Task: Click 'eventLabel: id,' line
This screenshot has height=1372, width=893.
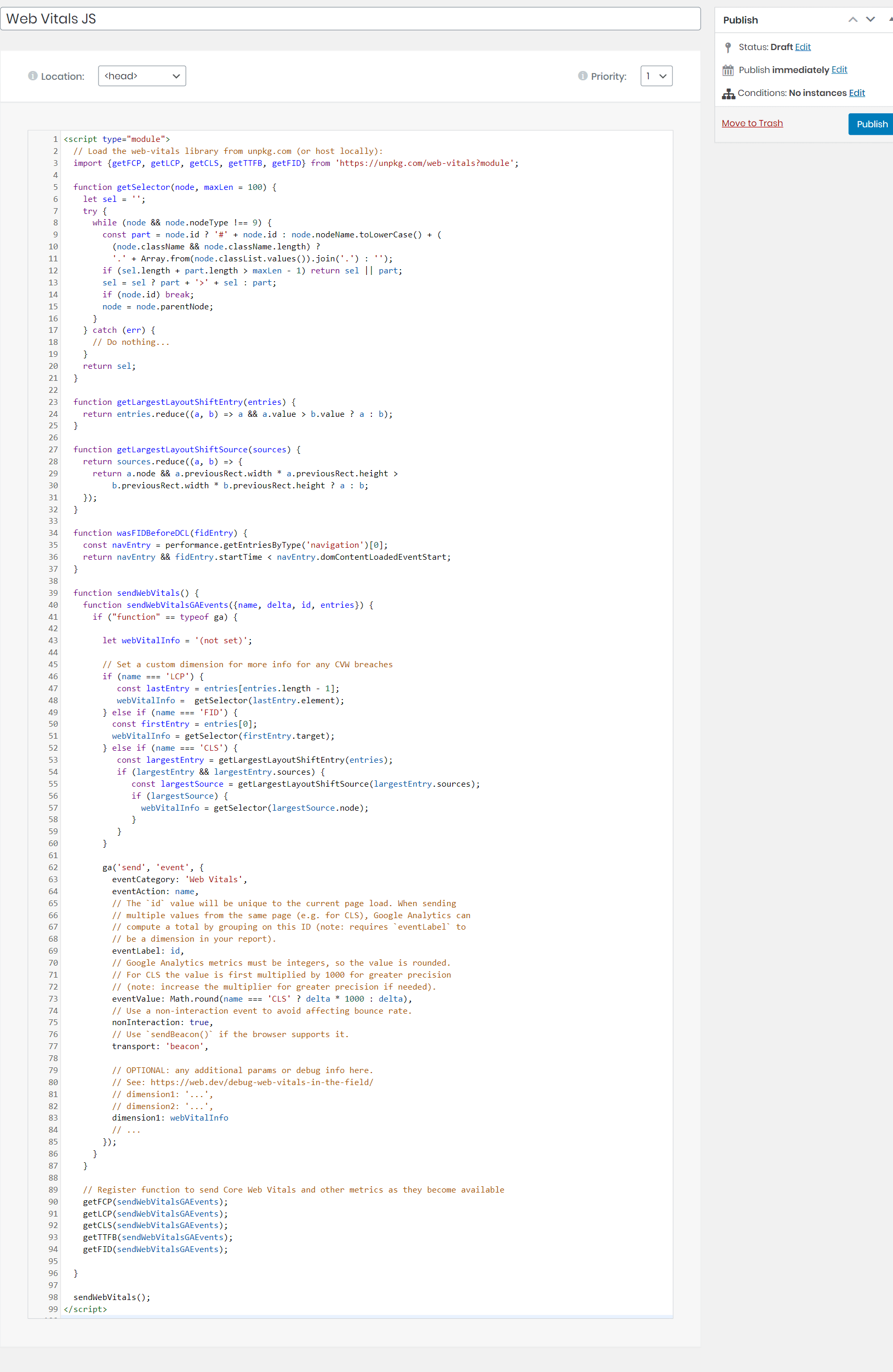Action: 148,951
